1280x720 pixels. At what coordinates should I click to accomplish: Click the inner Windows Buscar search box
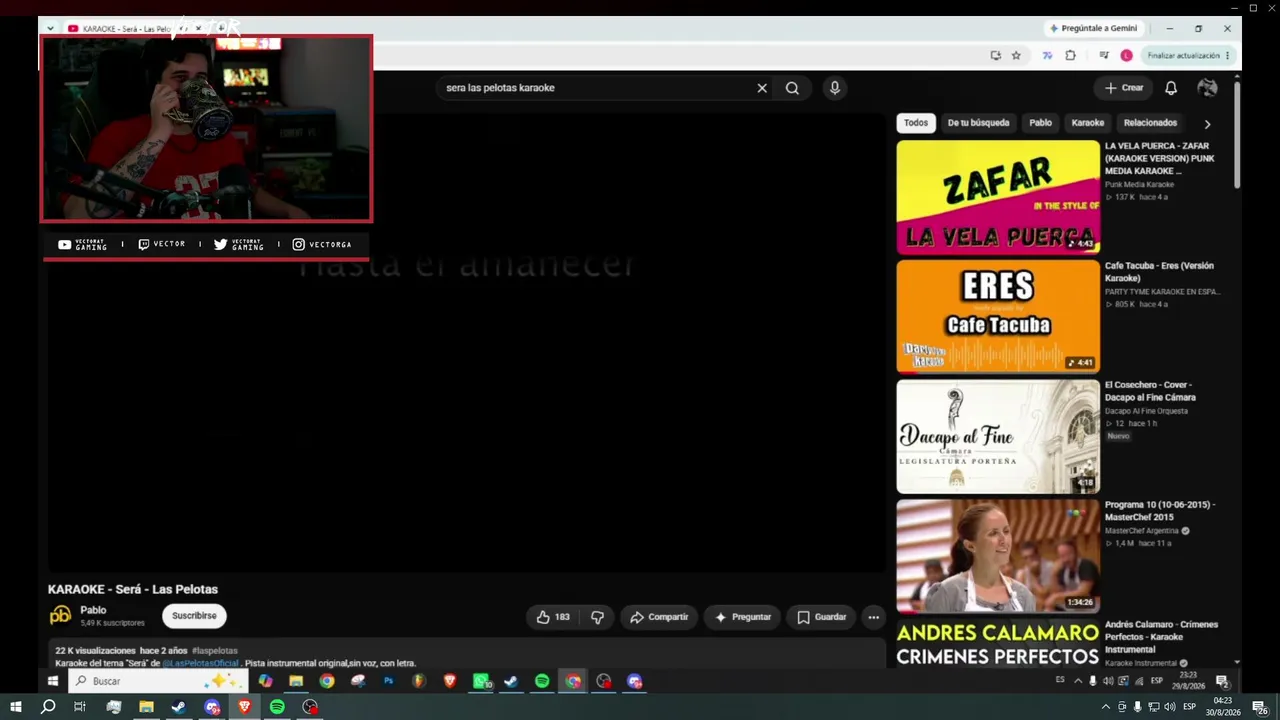[158, 681]
